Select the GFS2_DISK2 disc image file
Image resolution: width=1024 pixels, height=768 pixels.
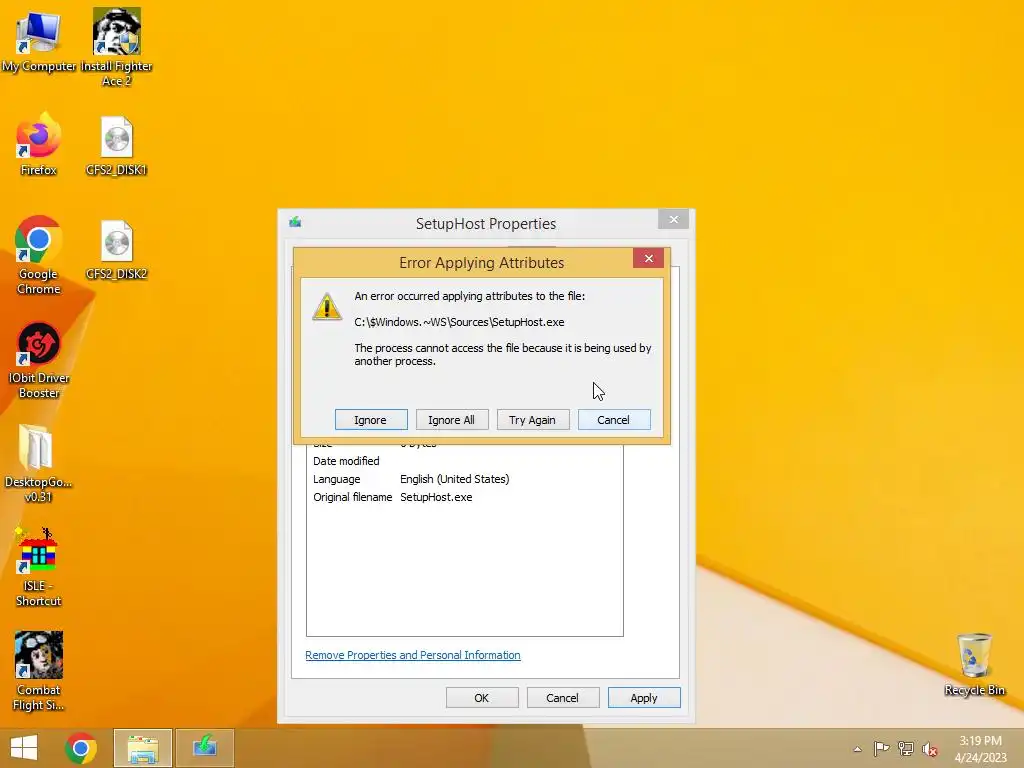[116, 249]
